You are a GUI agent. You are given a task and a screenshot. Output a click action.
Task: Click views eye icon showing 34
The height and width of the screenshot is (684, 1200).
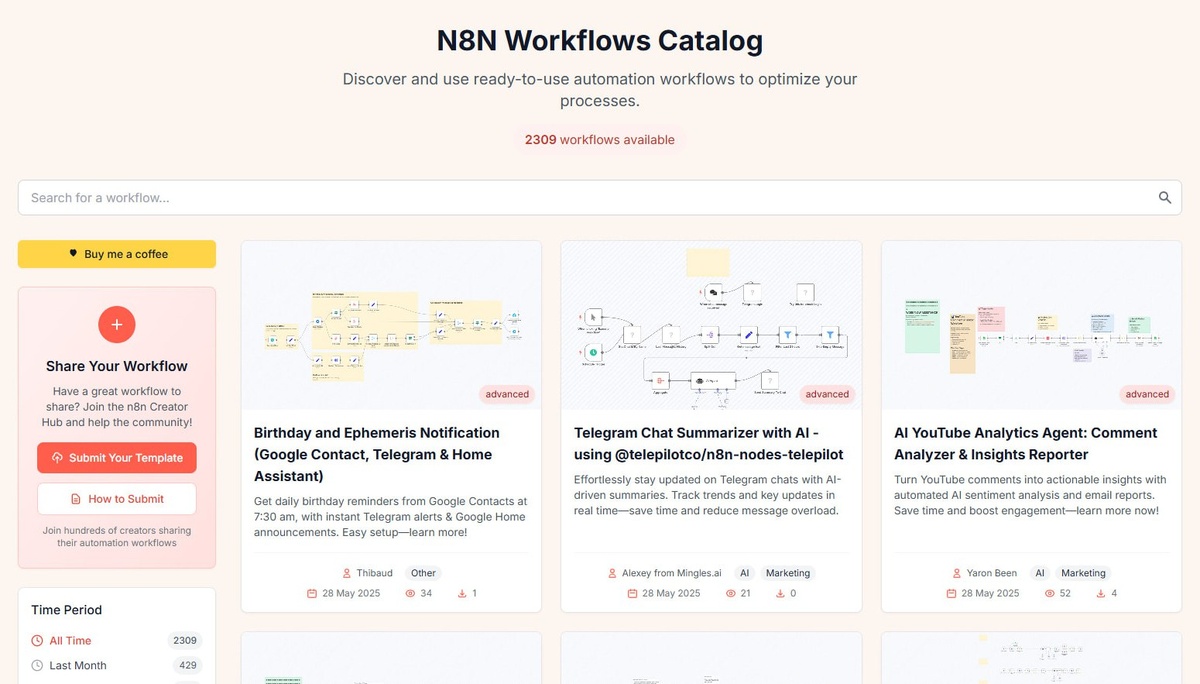click(x=410, y=594)
